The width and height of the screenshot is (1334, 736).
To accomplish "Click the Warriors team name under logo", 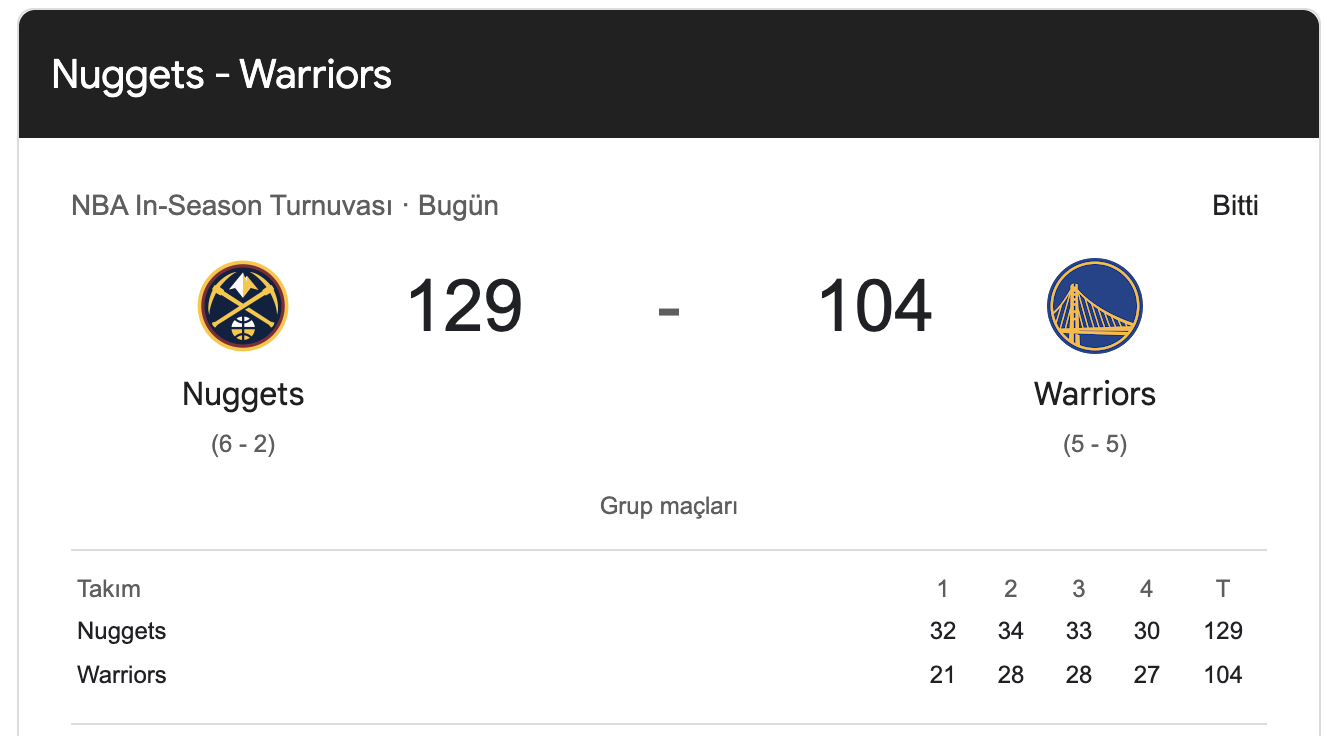I will coord(1095,394).
